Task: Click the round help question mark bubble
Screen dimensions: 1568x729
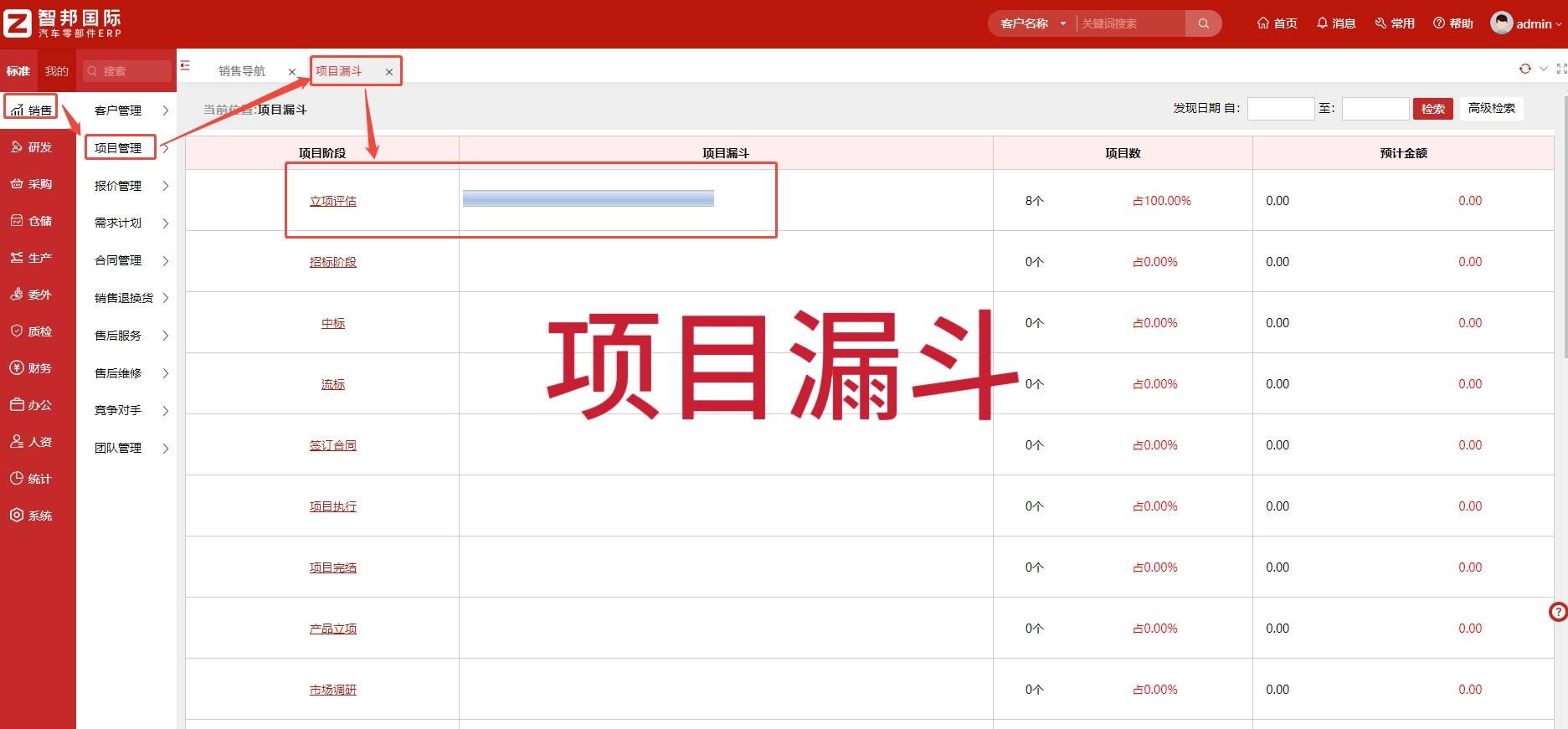Action: pos(1558,612)
